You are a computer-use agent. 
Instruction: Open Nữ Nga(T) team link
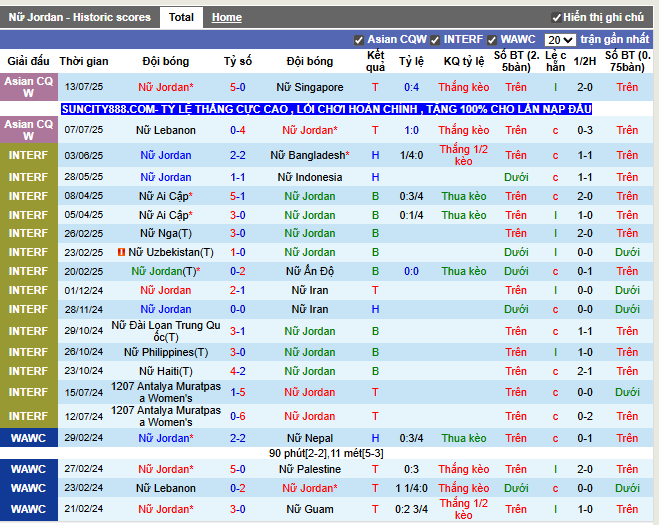pos(166,233)
